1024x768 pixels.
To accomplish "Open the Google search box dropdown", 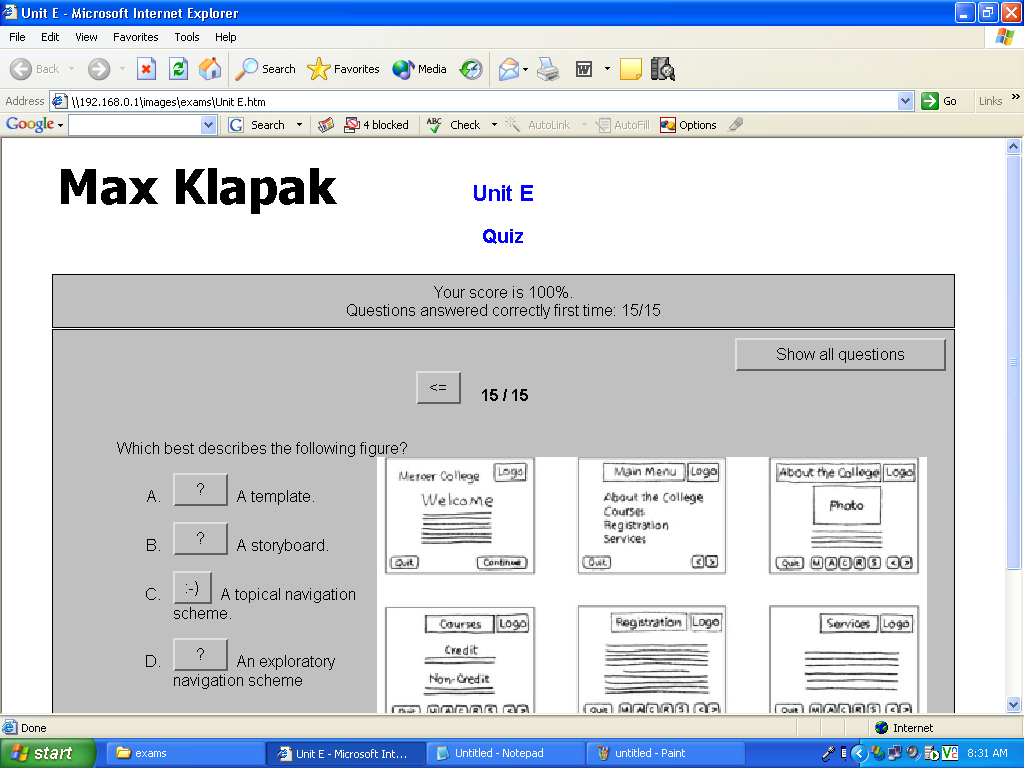I will (208, 125).
